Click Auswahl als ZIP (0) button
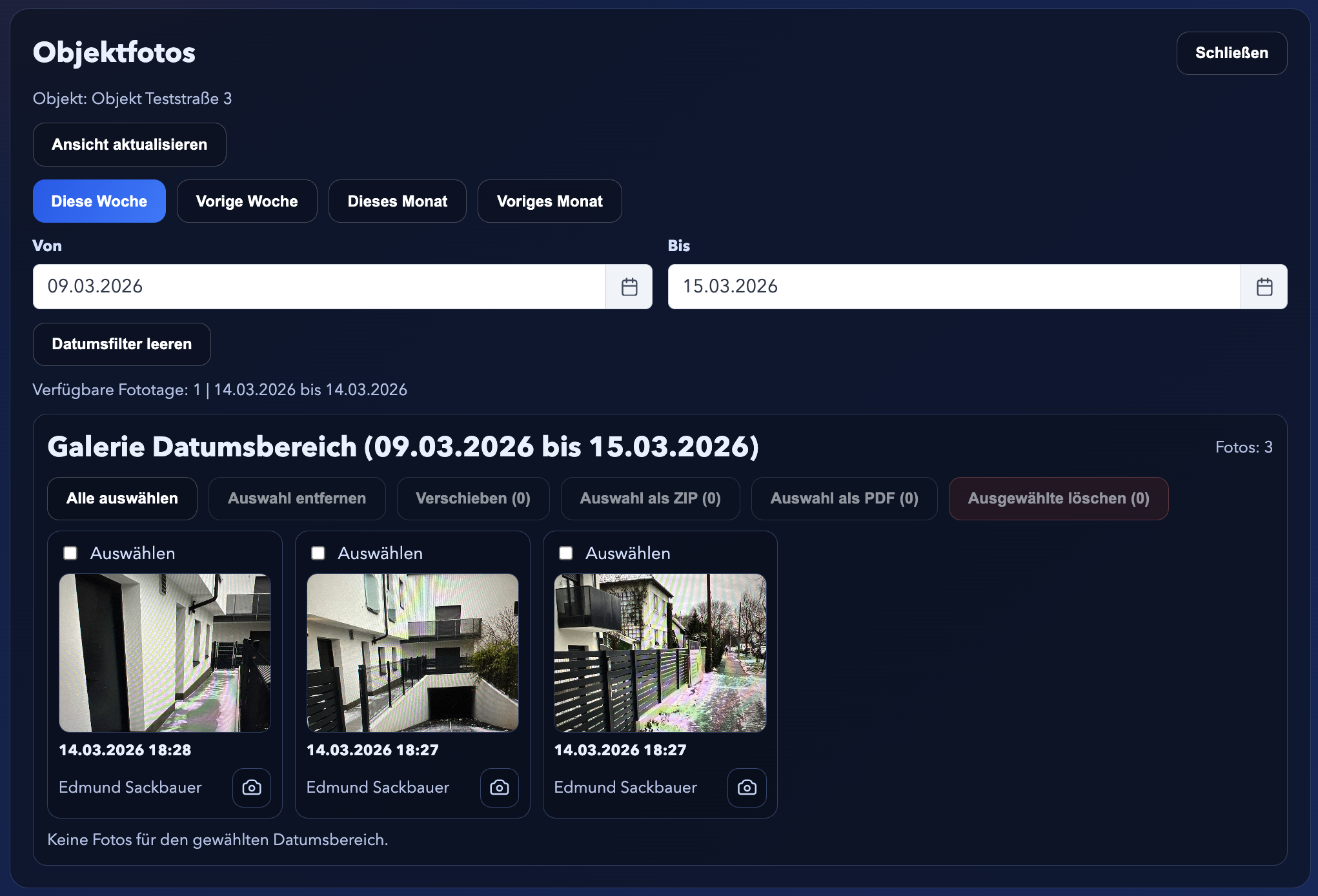This screenshot has height=896, width=1318. tap(651, 498)
